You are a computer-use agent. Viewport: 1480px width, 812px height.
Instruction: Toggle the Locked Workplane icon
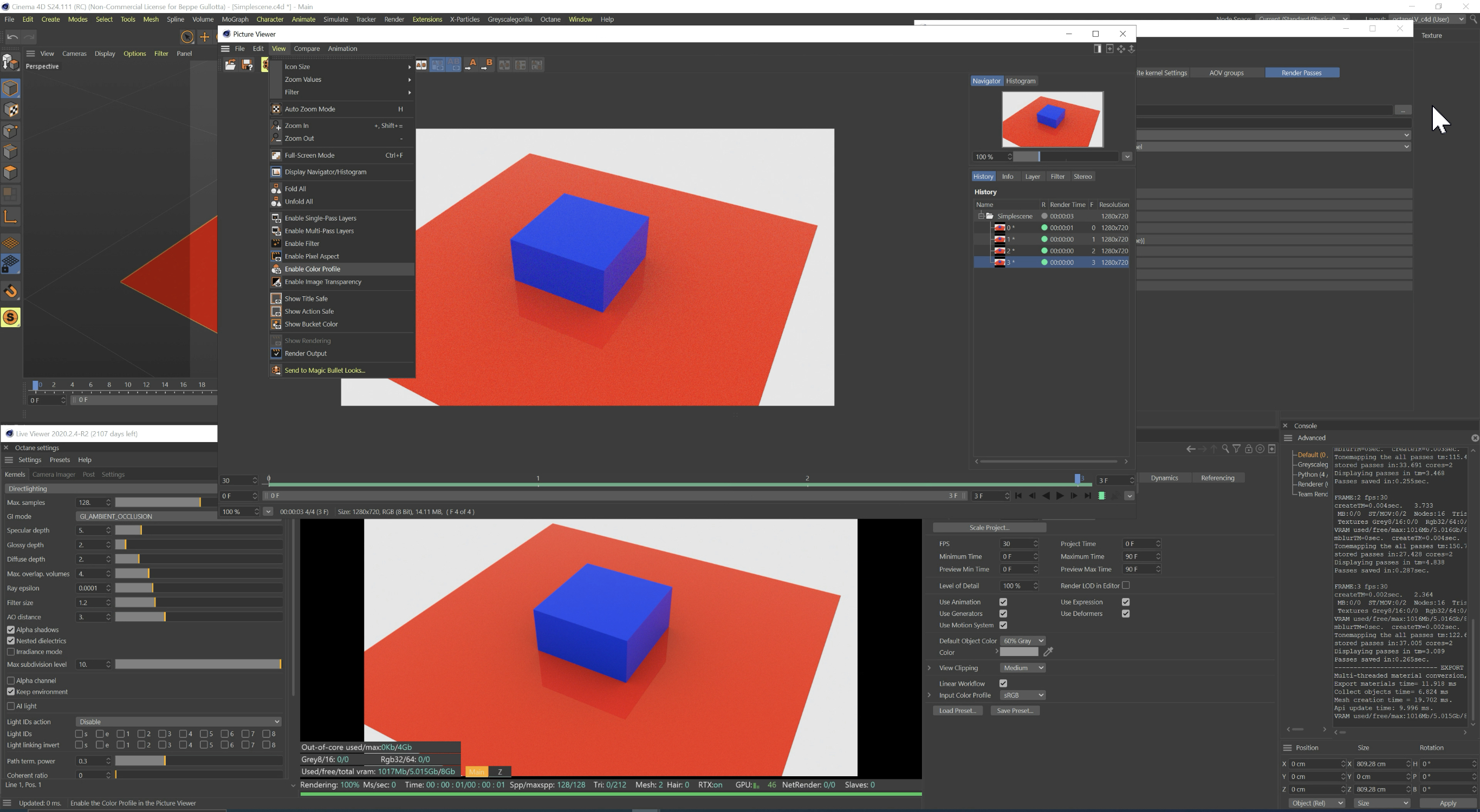point(10,264)
